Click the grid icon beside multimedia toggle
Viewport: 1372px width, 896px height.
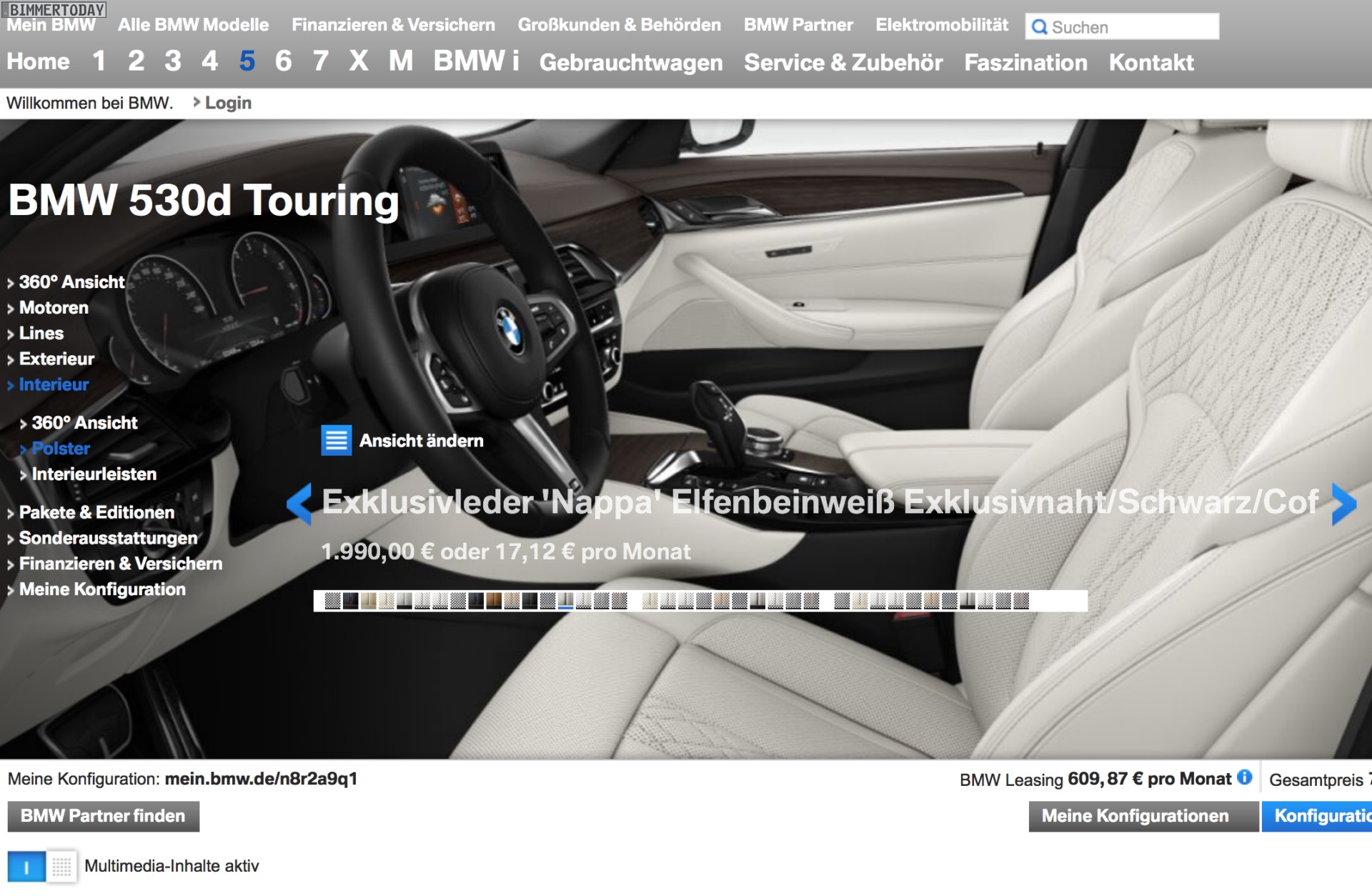click(x=62, y=867)
